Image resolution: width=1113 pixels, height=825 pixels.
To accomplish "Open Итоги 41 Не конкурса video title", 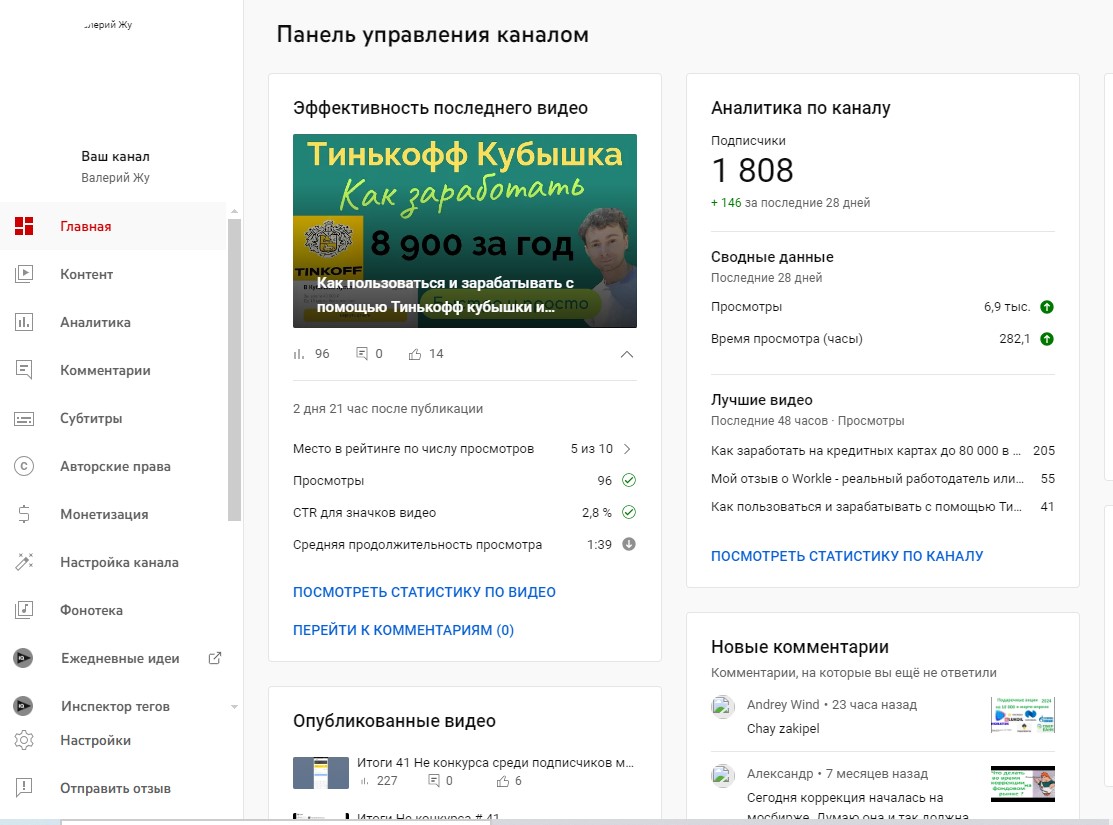I will click(495, 763).
